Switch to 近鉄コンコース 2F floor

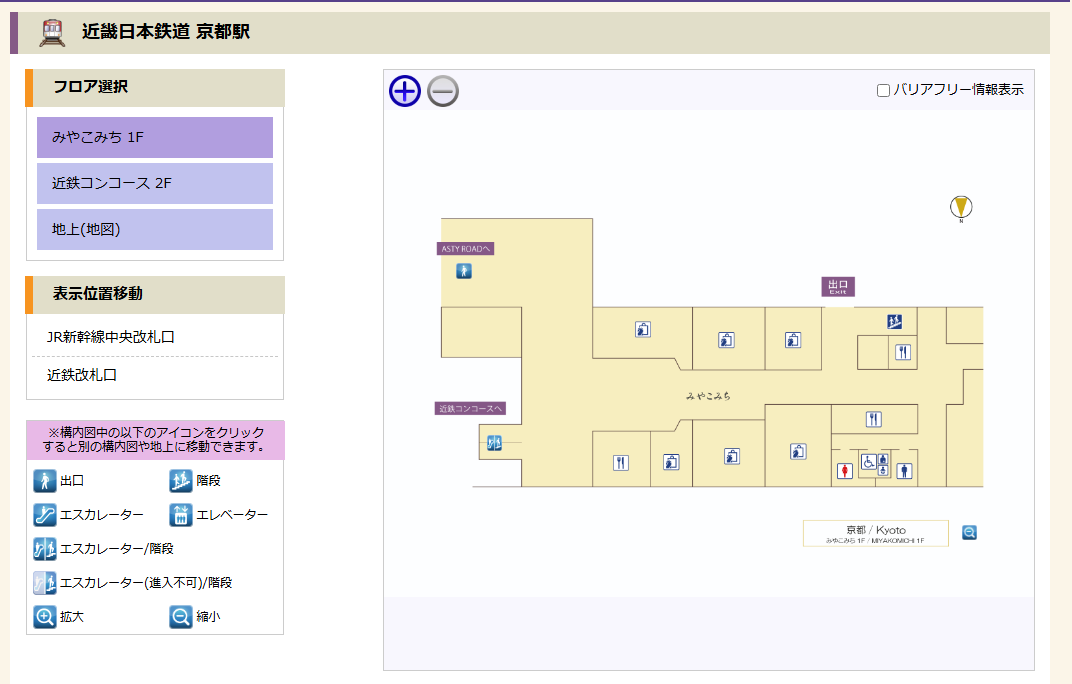click(x=155, y=183)
